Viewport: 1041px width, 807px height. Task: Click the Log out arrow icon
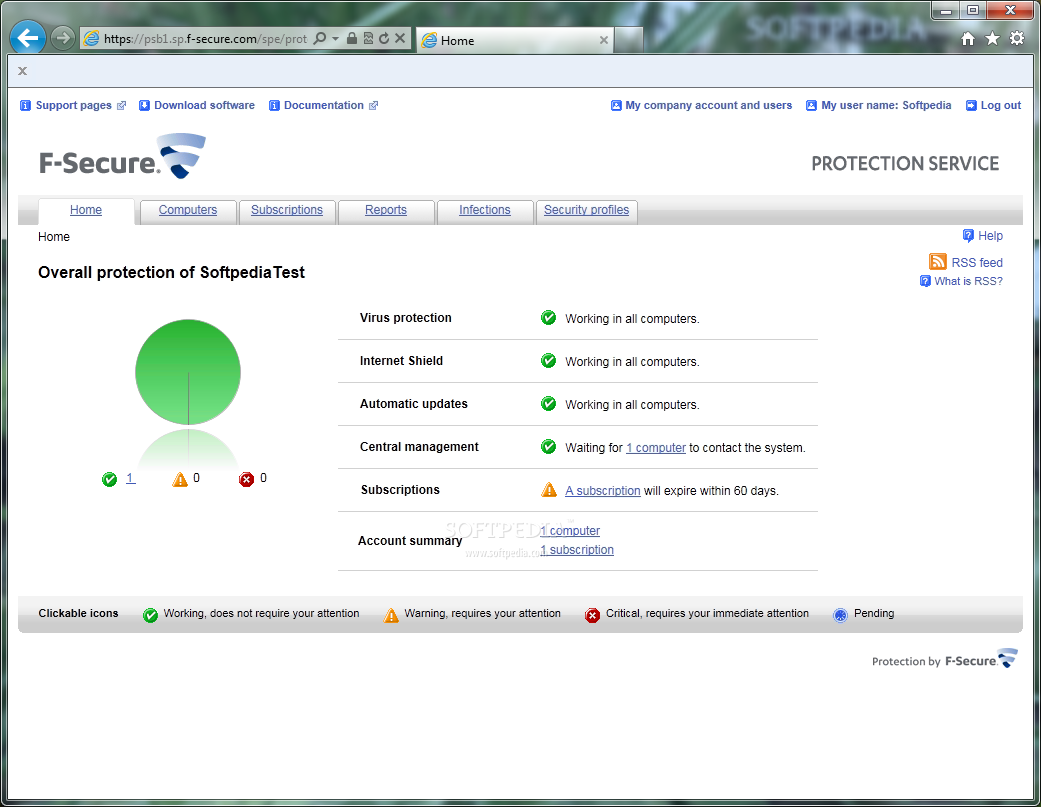pyautogui.click(x=971, y=106)
